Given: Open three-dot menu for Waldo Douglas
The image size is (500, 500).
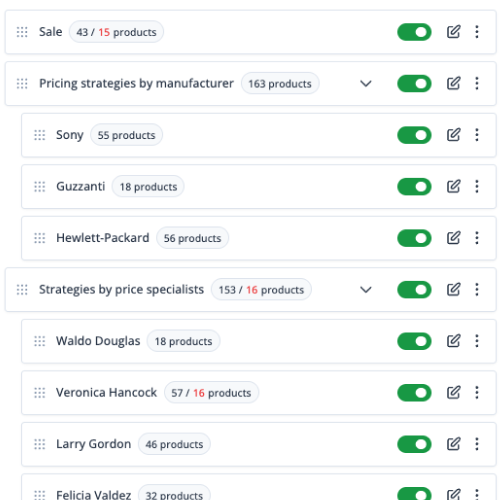Looking at the screenshot, I should [477, 341].
